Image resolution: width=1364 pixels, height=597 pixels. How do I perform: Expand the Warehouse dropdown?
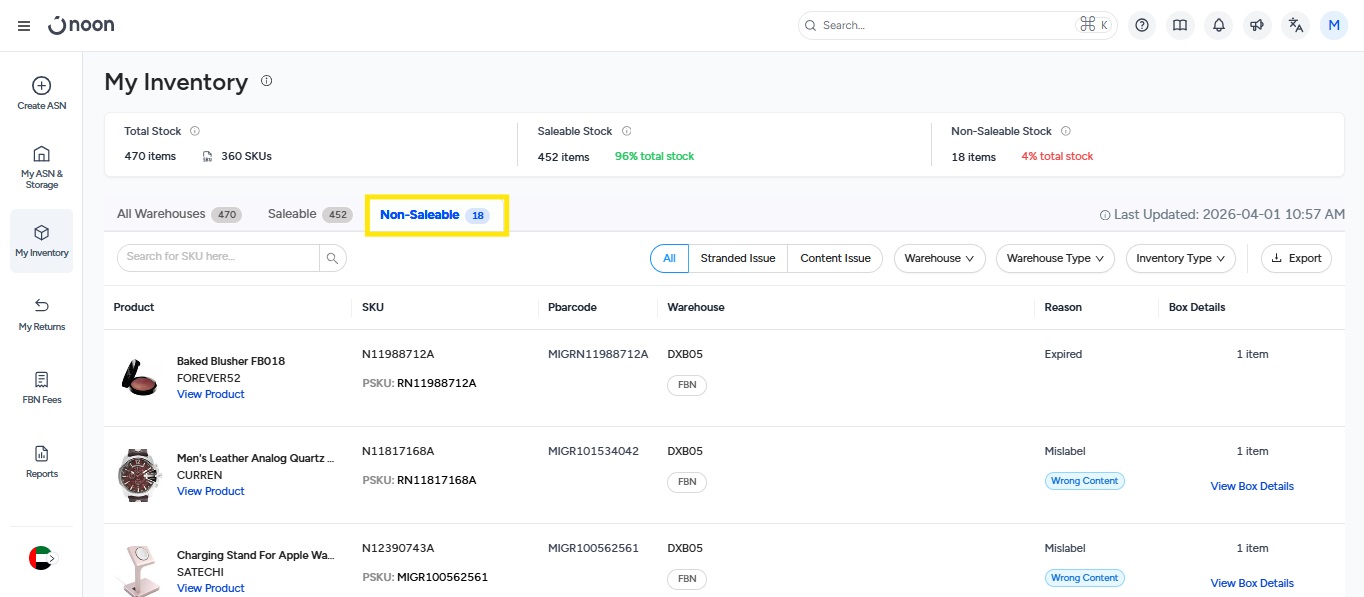click(939, 258)
